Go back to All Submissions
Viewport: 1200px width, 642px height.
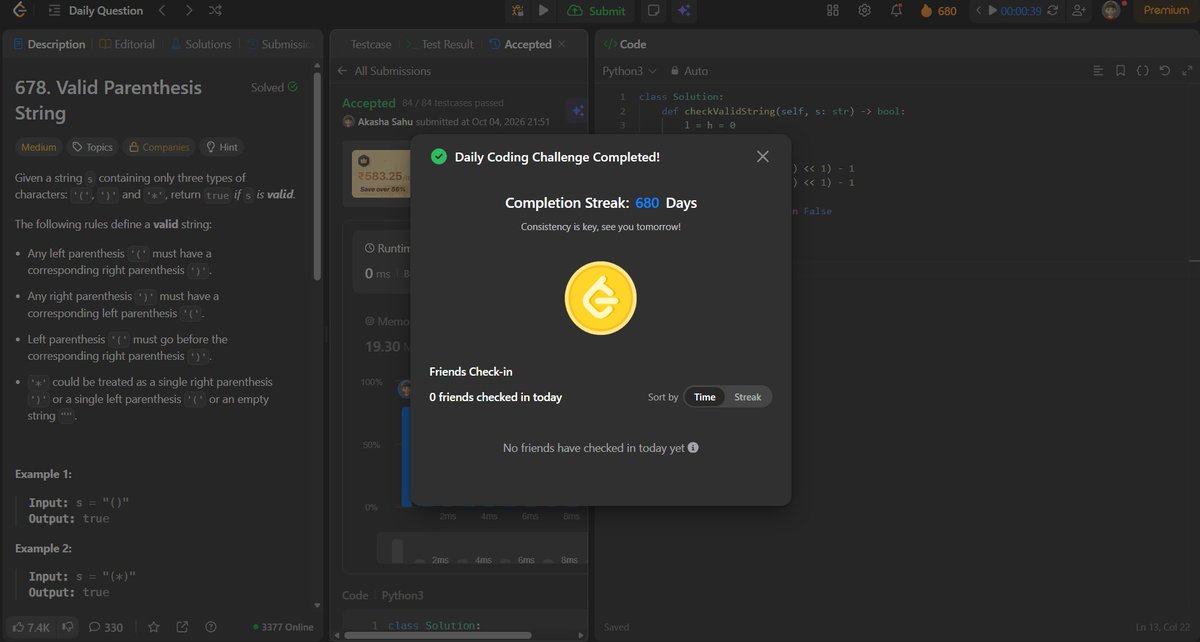tap(384, 71)
